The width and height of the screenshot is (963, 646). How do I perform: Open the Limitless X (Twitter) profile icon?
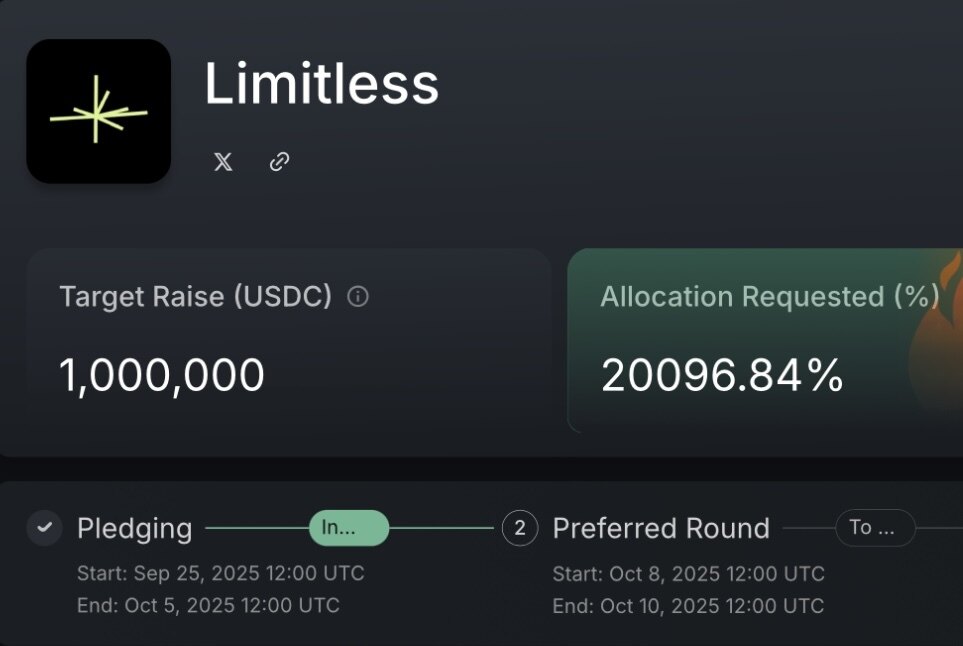pos(223,162)
